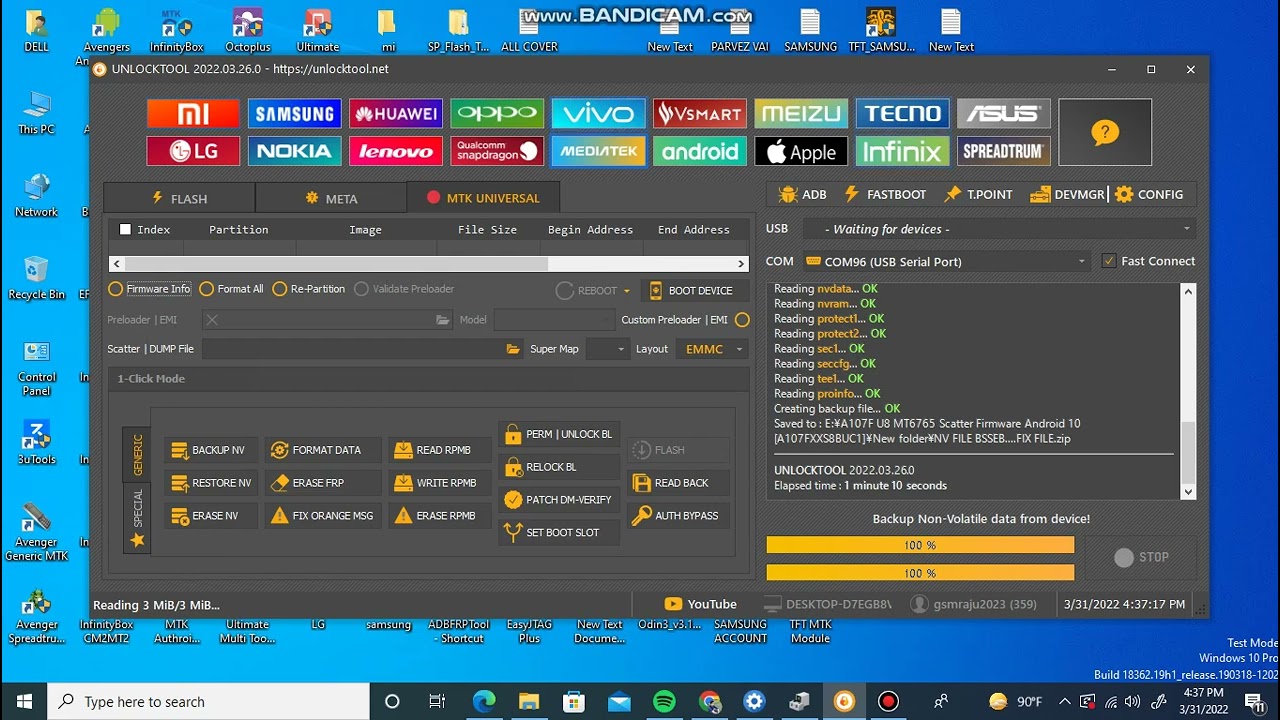Open the EMMC layout dropdown
1280x720 pixels.
point(712,349)
